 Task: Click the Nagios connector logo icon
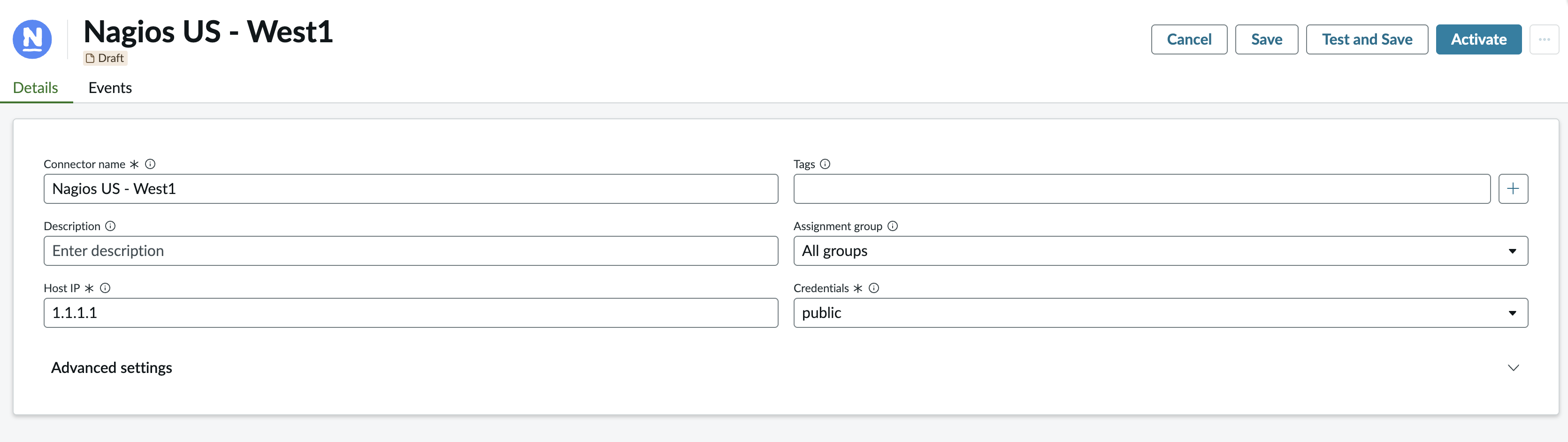[32, 39]
